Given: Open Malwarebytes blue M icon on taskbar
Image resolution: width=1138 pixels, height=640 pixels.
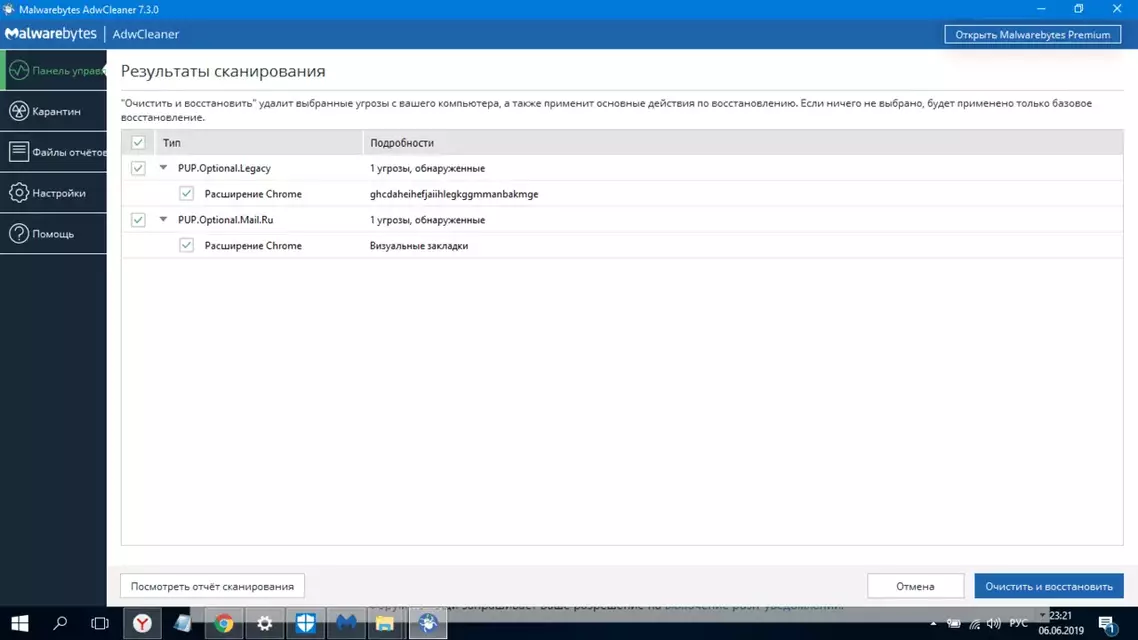Looking at the screenshot, I should [x=346, y=623].
